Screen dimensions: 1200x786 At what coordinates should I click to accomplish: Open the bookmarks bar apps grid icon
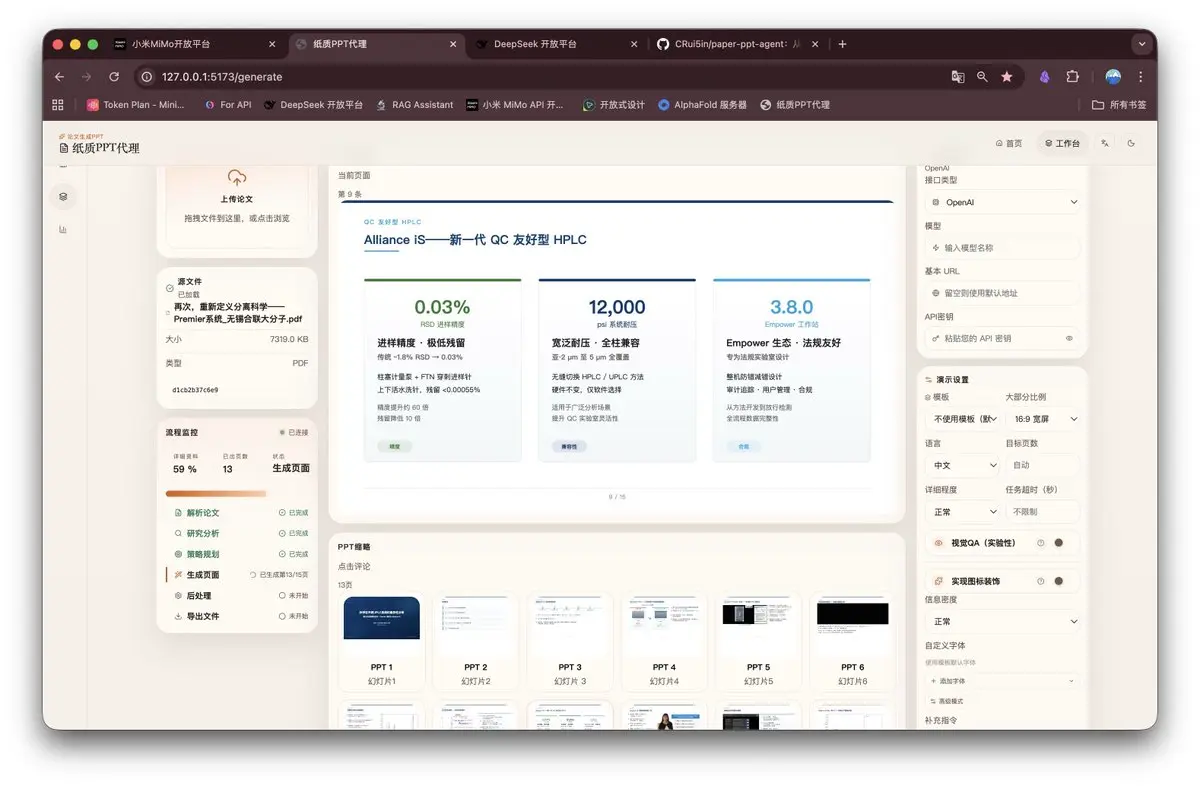[58, 104]
